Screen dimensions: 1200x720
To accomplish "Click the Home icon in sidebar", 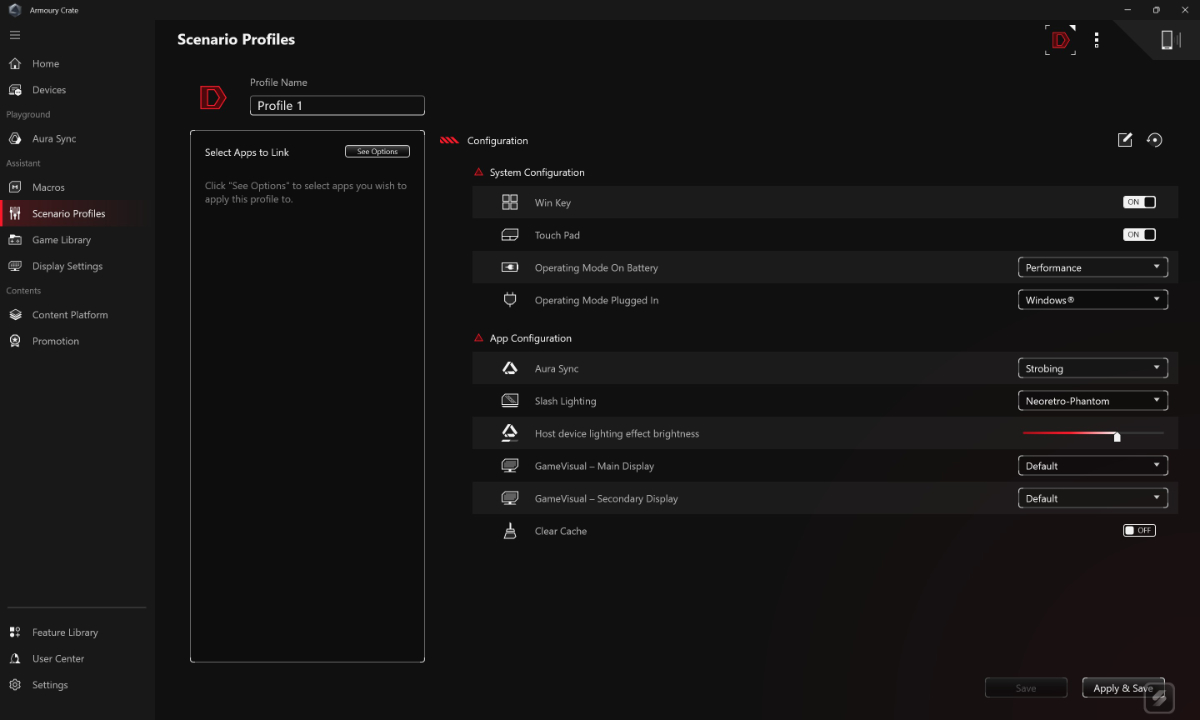I will [15, 64].
